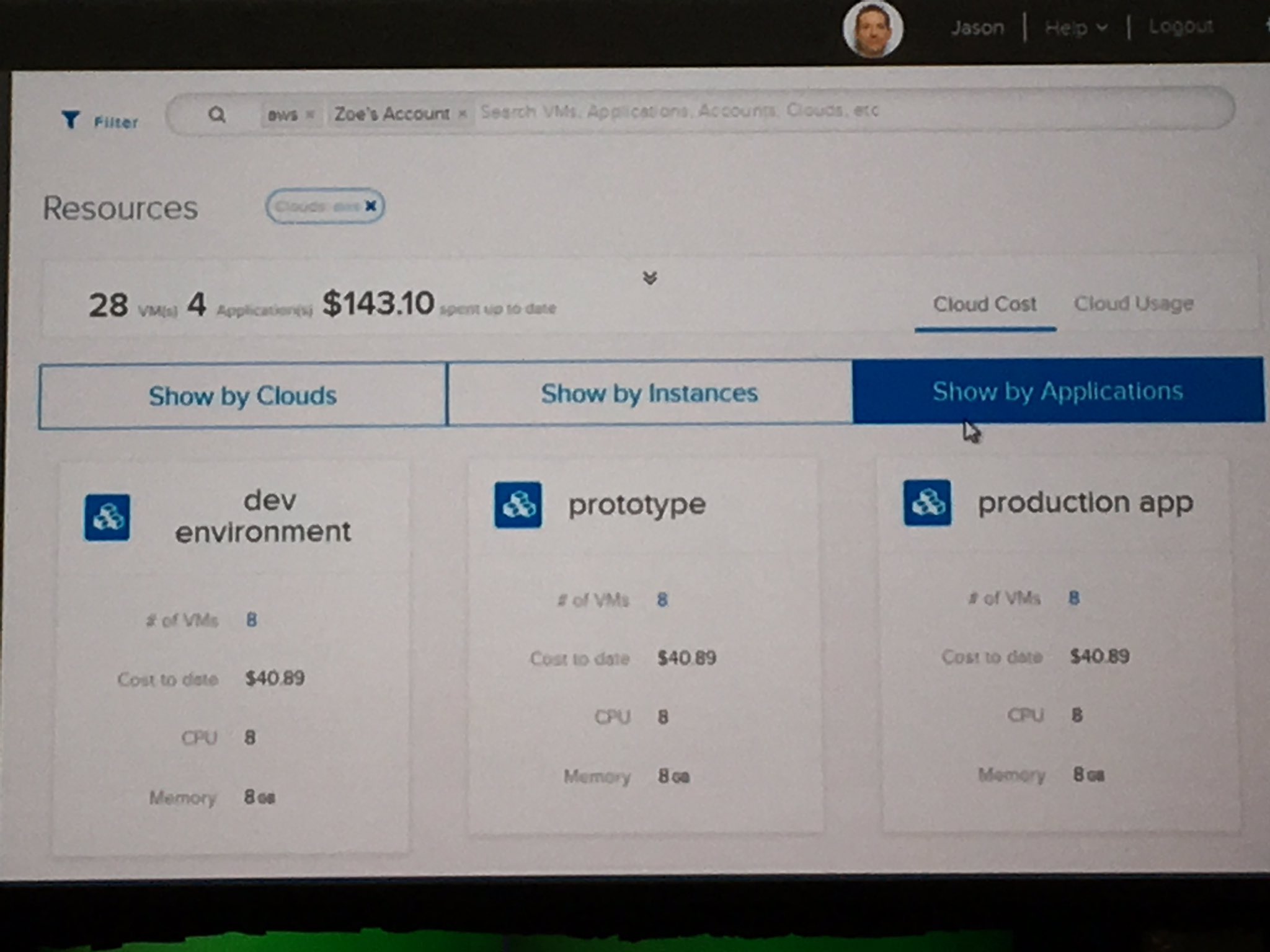Select the Cloud Cost tab
The width and height of the screenshot is (1270, 952).
point(984,304)
